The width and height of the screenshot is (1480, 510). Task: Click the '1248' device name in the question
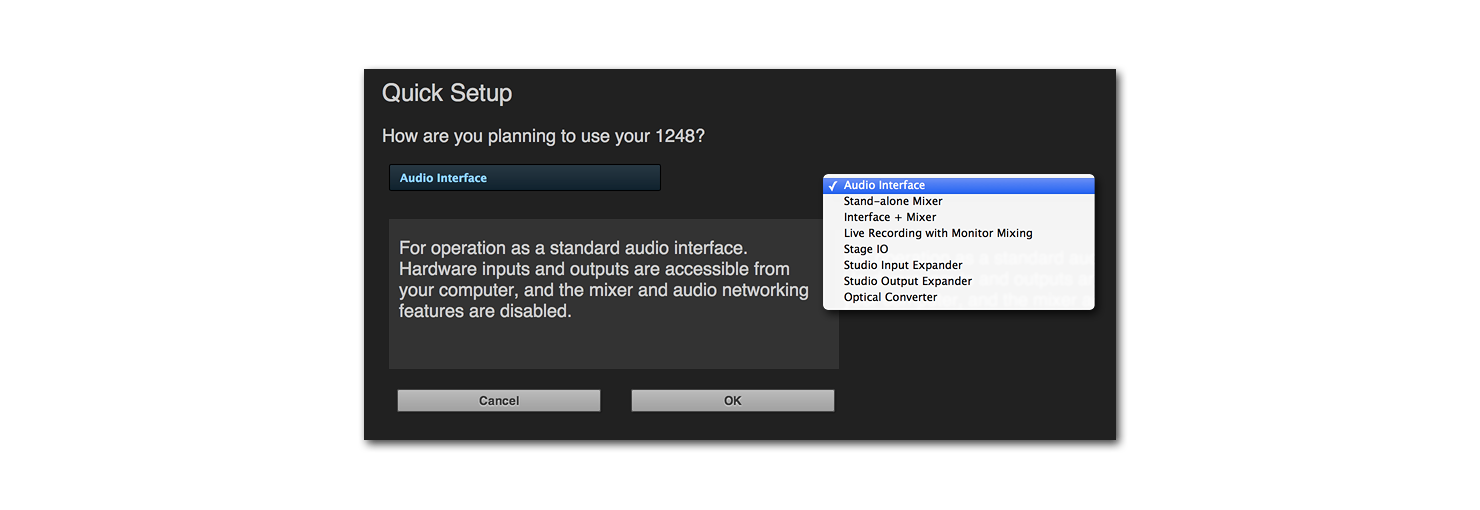pyautogui.click(x=675, y=136)
